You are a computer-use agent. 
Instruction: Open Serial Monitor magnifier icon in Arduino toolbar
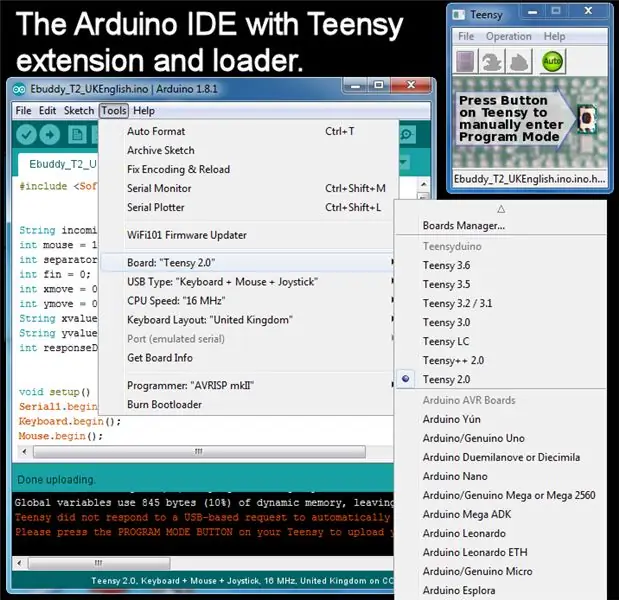click(406, 135)
